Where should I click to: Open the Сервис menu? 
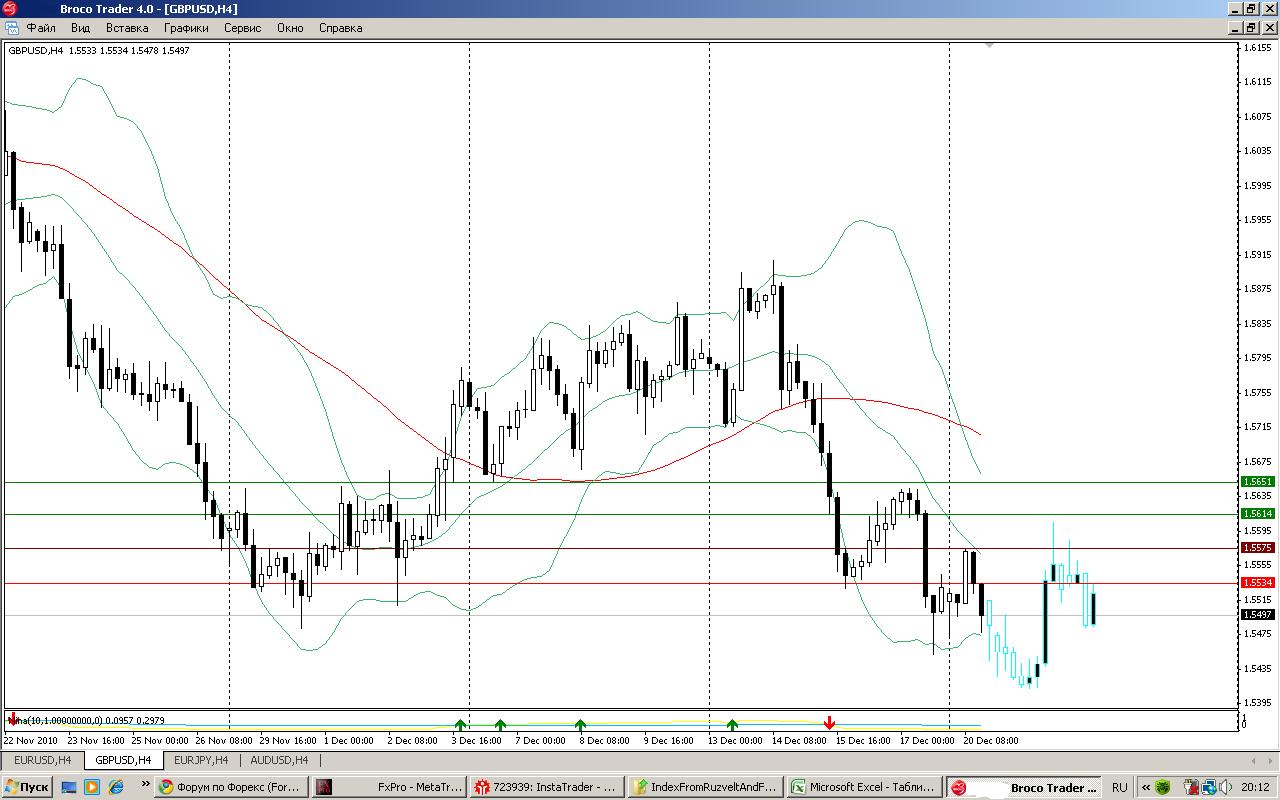pyautogui.click(x=242, y=28)
